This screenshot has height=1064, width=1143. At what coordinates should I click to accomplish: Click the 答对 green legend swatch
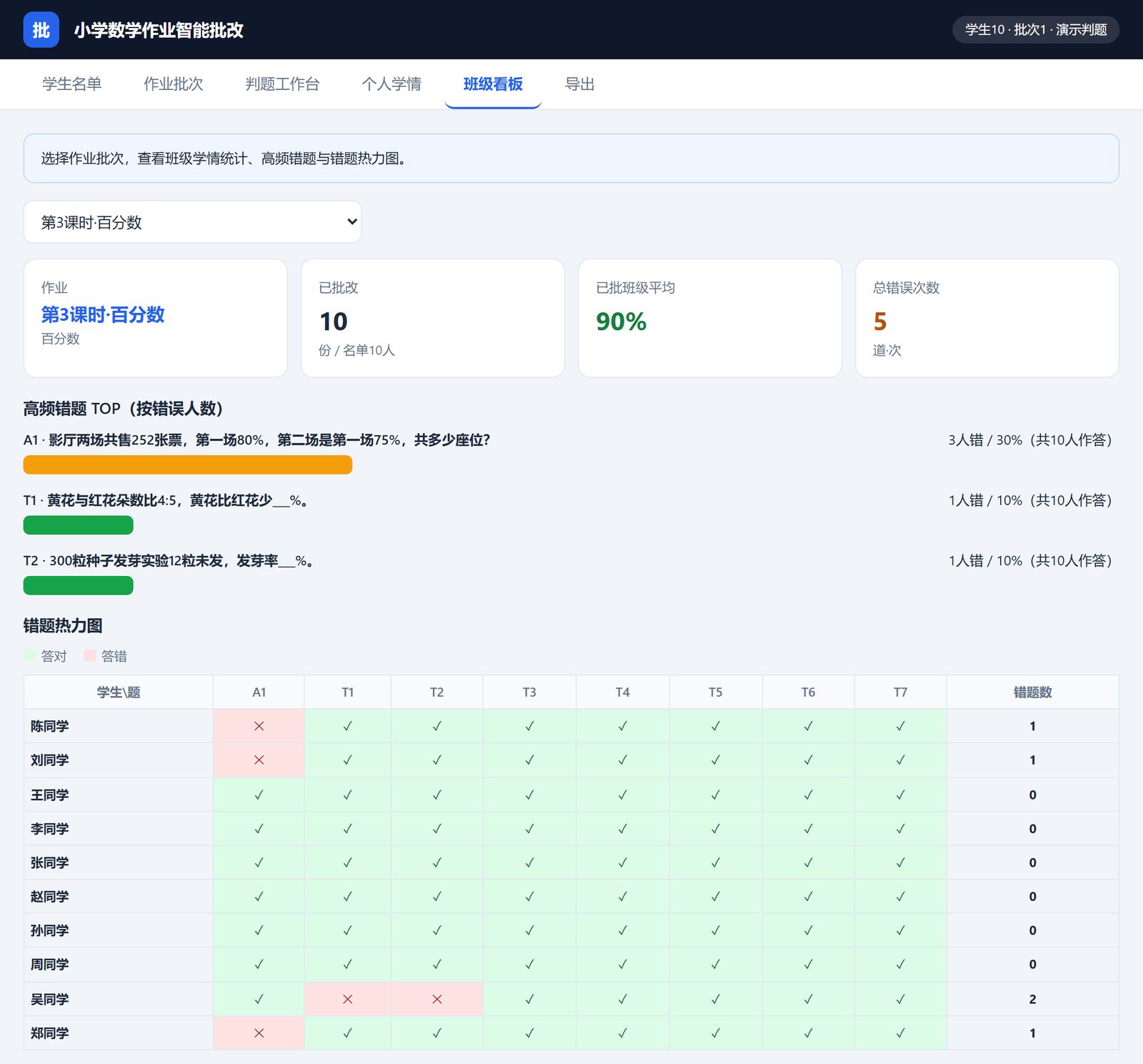29,655
